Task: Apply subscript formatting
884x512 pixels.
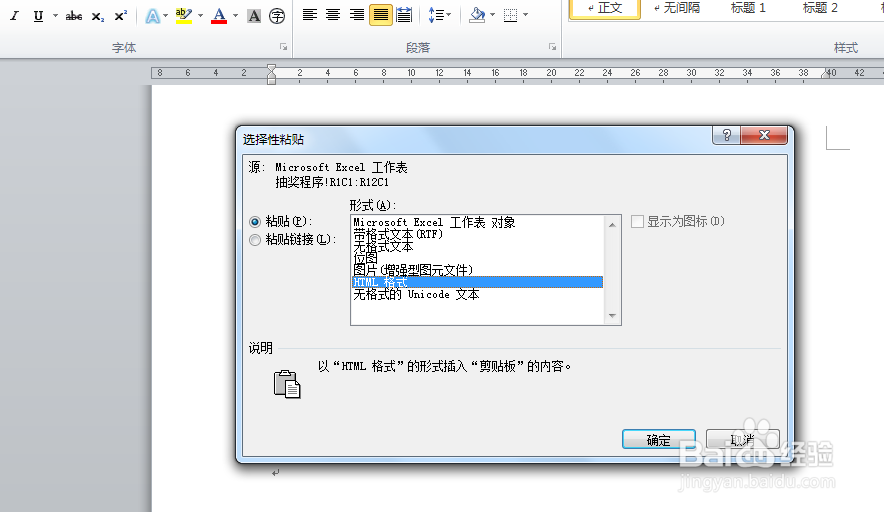Action: pos(98,16)
